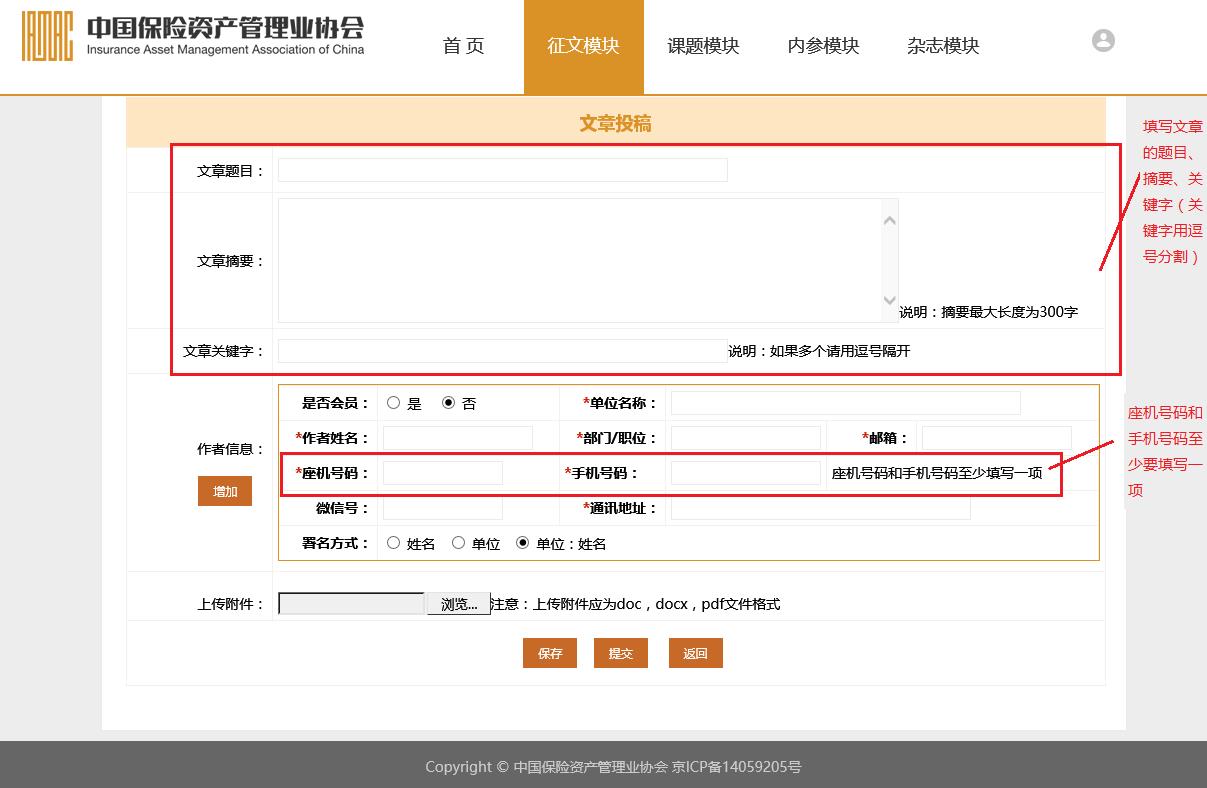Click the 返回 button
Screen dimensions: 1207x788
pos(695,653)
